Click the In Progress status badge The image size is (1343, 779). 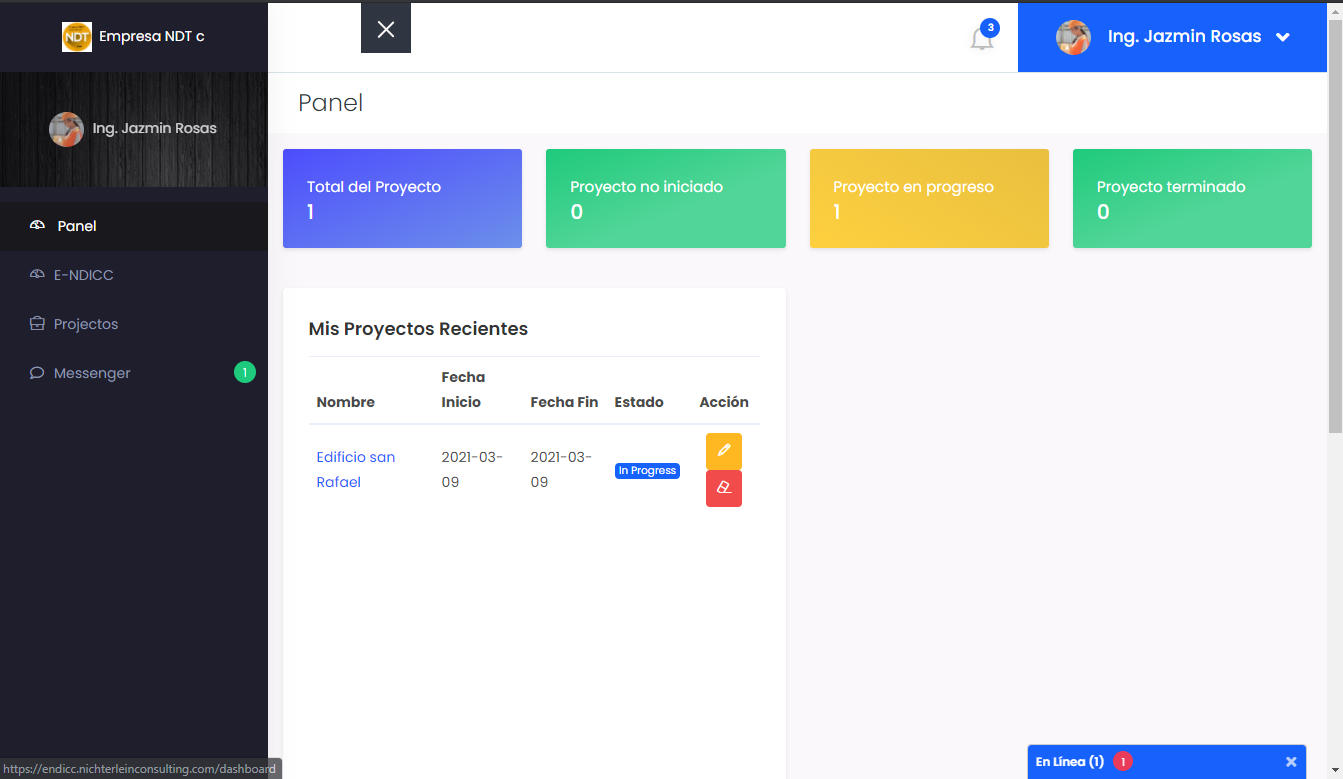647,471
